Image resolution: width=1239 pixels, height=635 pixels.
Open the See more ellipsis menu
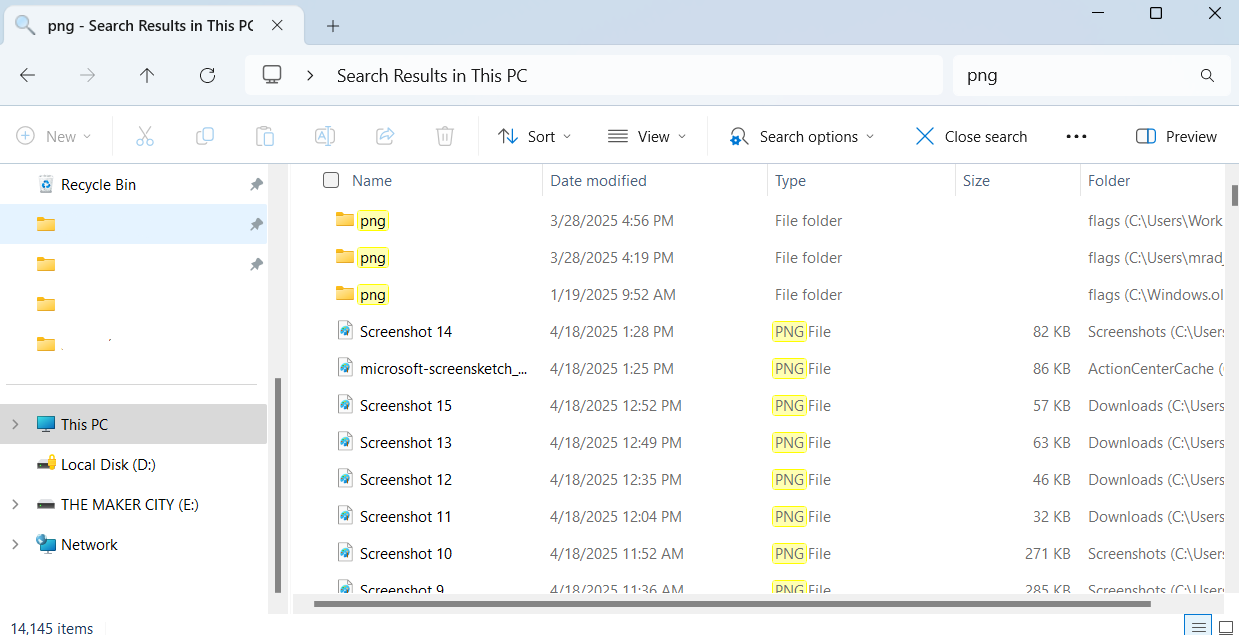1076,136
